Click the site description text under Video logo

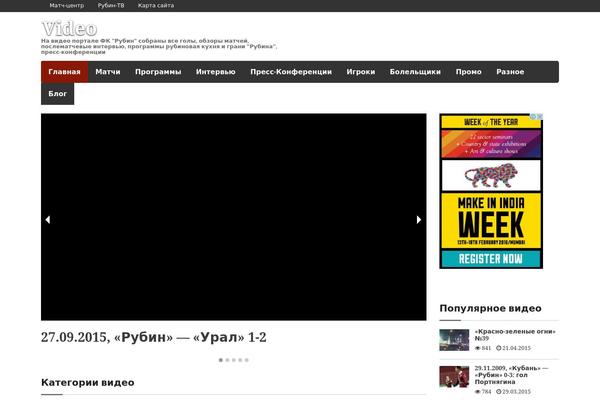click(159, 46)
